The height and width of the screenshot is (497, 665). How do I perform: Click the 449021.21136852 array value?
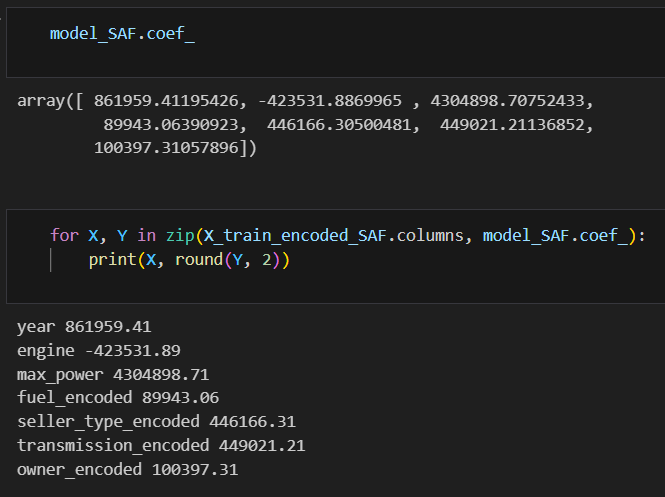[x=512, y=125]
